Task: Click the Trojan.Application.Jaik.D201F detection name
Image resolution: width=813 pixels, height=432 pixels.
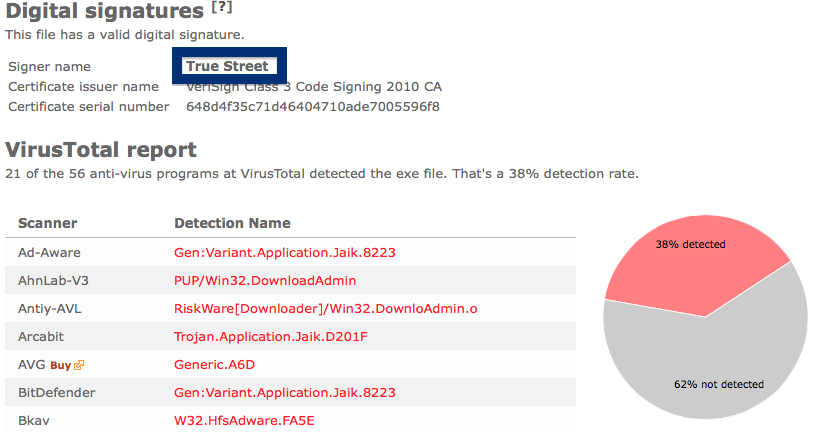Action: pos(271,337)
